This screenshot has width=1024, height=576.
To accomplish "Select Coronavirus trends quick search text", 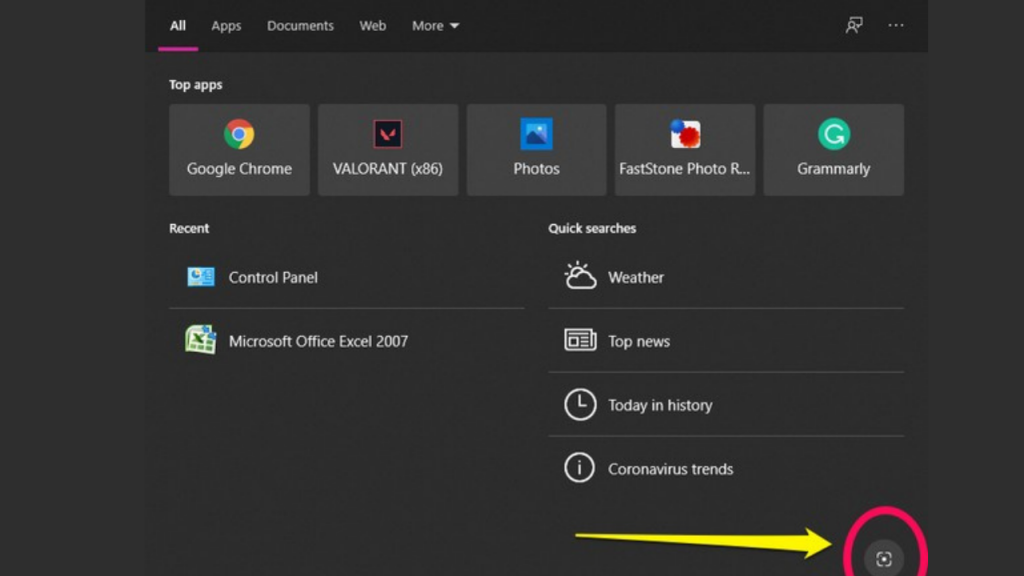I will coord(670,469).
